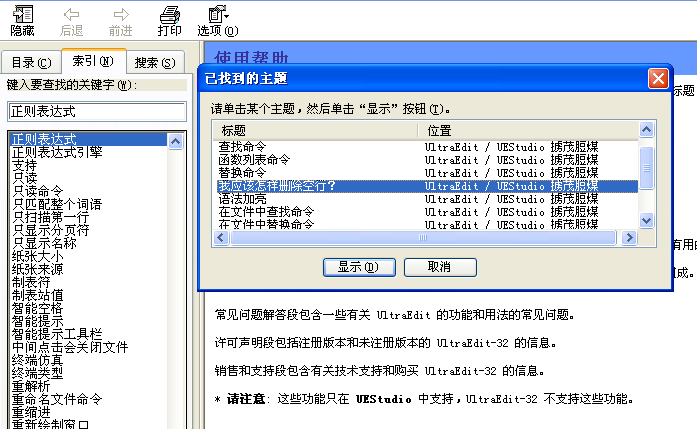Screen dimensions: 697x429
Task: Click the index list scroll up arrow
Action: pos(176,142)
